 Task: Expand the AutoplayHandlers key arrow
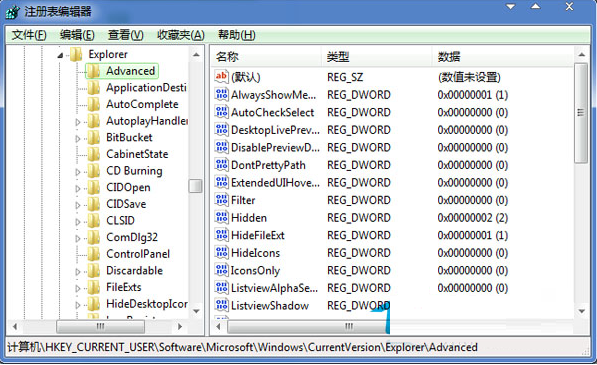[78, 122]
